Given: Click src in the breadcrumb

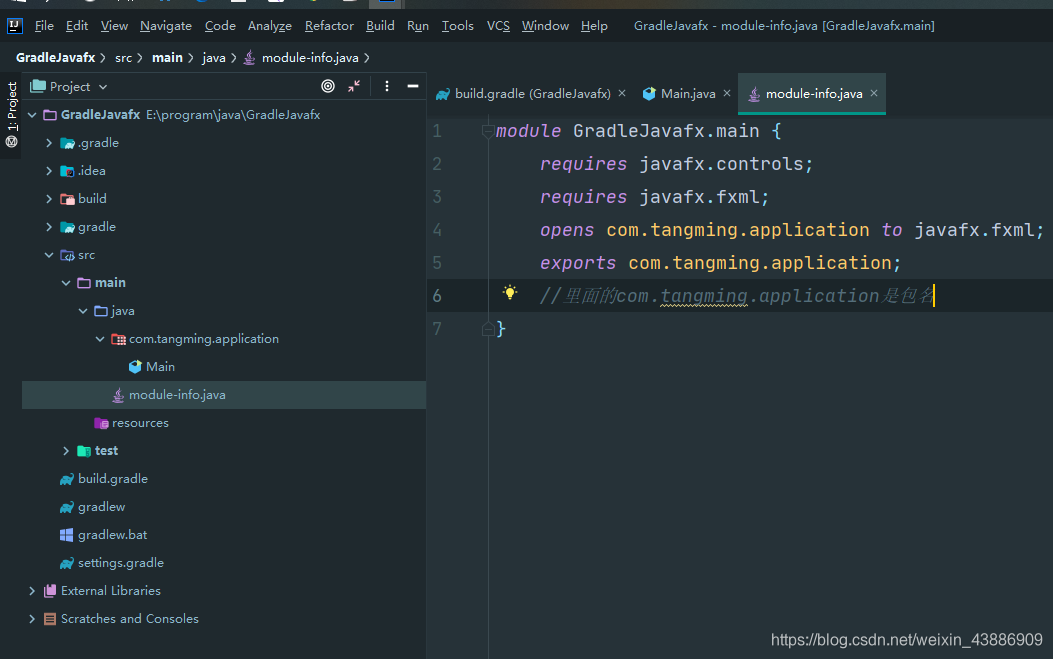Looking at the screenshot, I should 124,58.
